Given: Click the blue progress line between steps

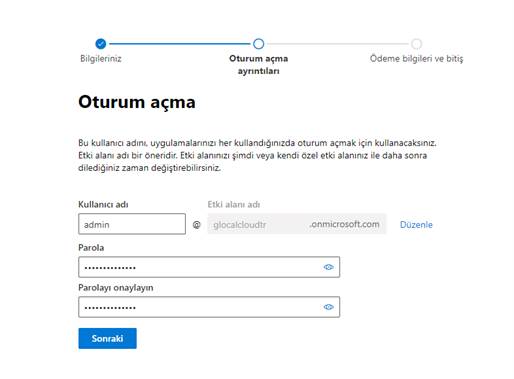Looking at the screenshot, I should [179, 44].
